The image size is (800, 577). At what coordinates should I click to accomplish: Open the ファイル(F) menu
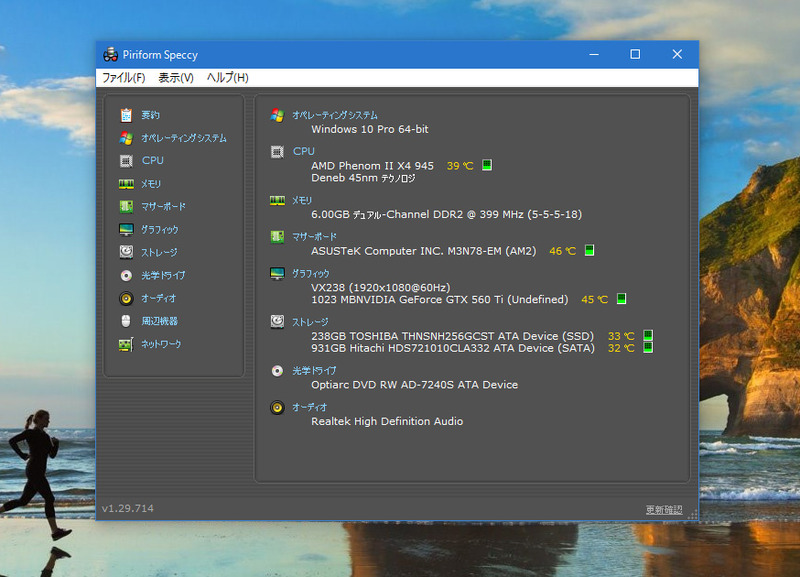124,78
